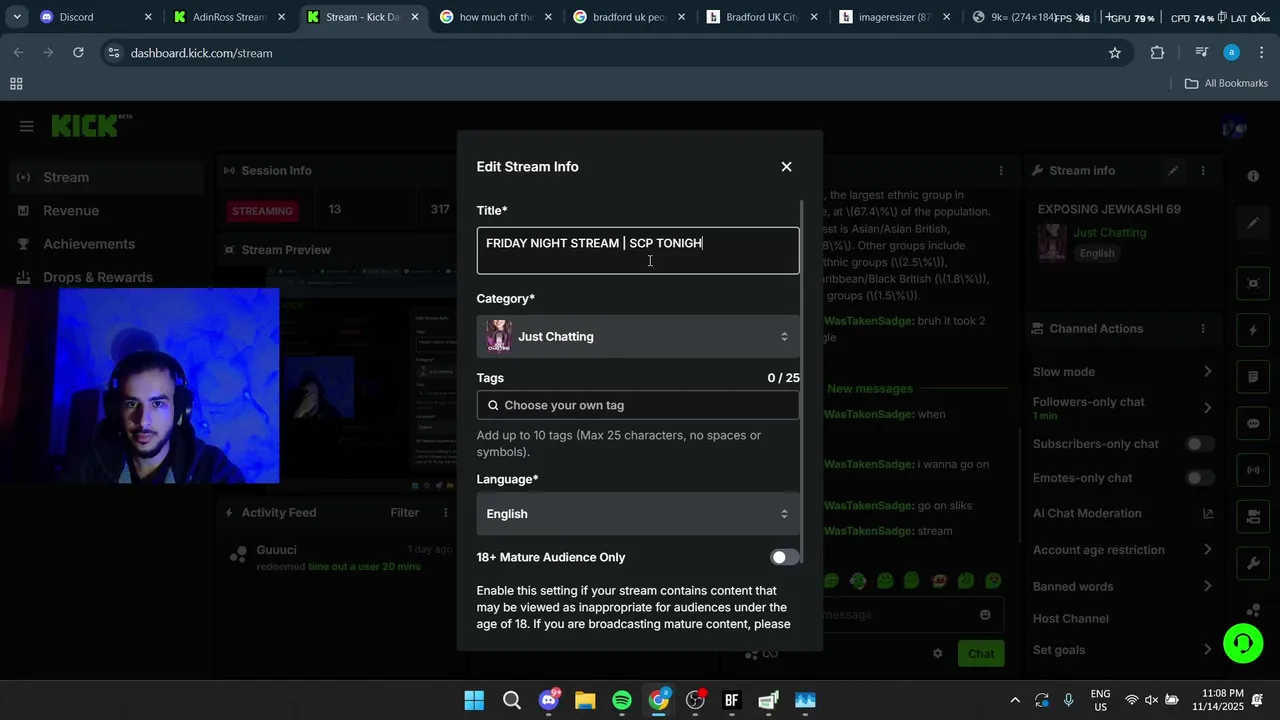1280x720 pixels.
Task: Click the STREAMING status badge
Action: coord(263,211)
